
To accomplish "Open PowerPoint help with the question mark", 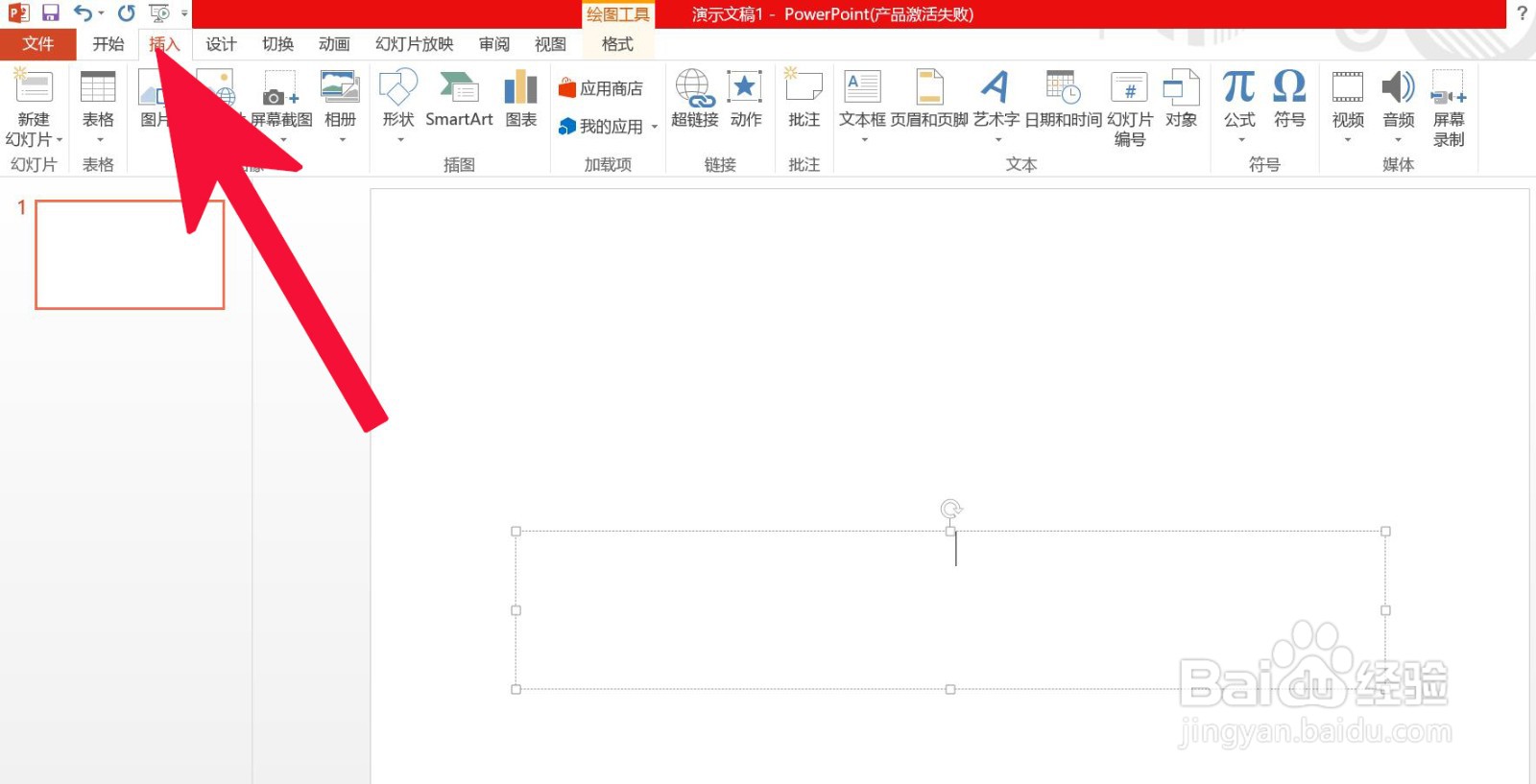I will (x=1522, y=13).
